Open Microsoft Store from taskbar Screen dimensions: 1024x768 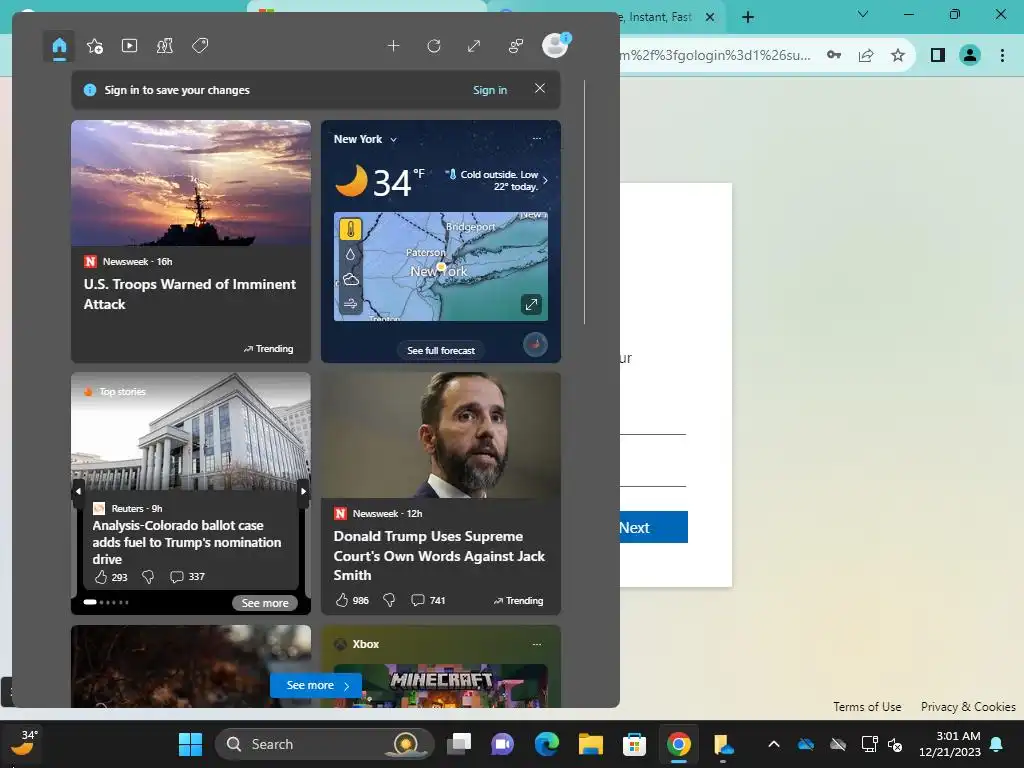tap(634, 744)
